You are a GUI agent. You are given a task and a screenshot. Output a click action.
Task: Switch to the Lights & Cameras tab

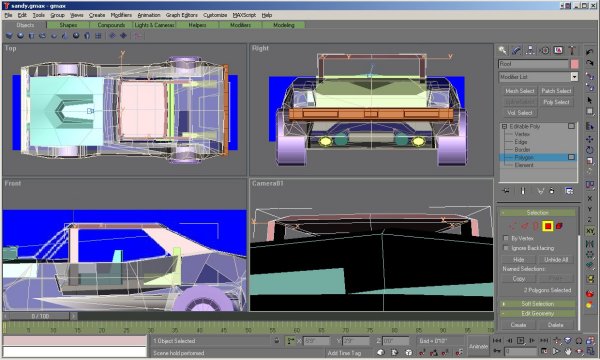(x=154, y=25)
